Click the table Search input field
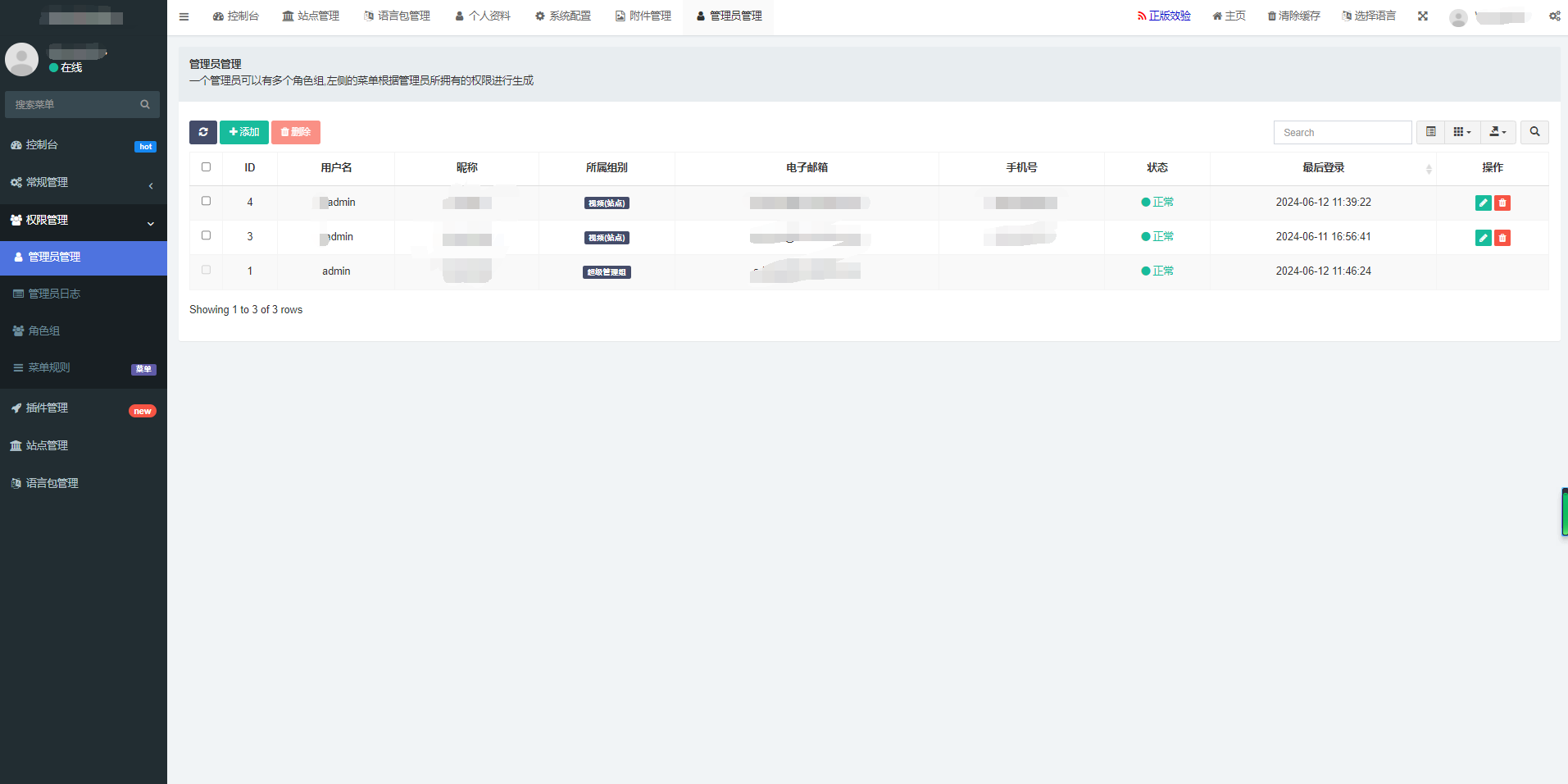Viewport: 1568px width, 784px height. click(x=1342, y=132)
